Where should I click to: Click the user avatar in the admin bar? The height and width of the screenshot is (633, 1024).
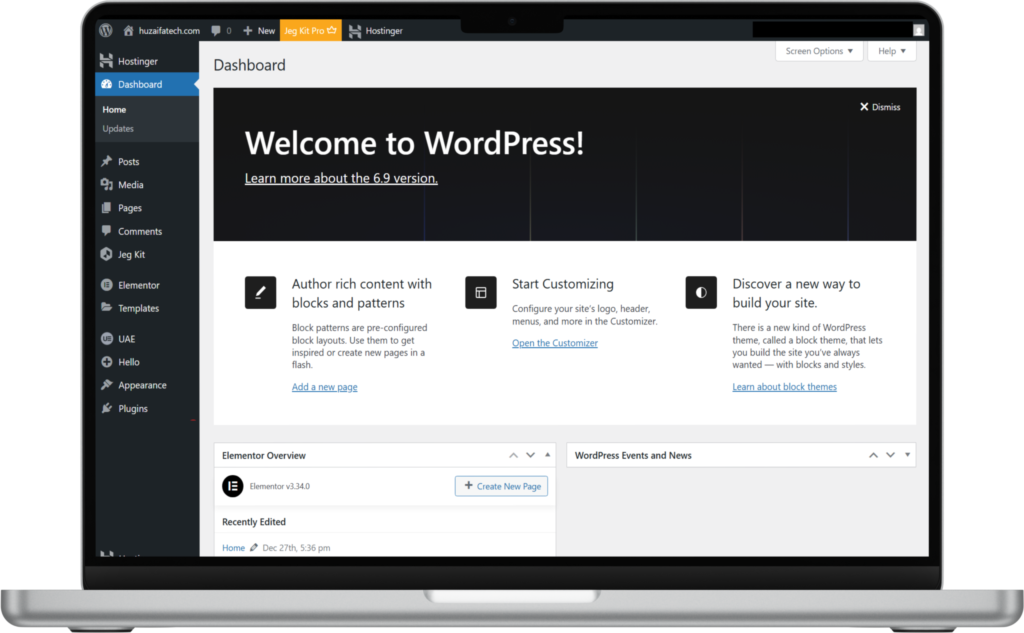pos(918,30)
